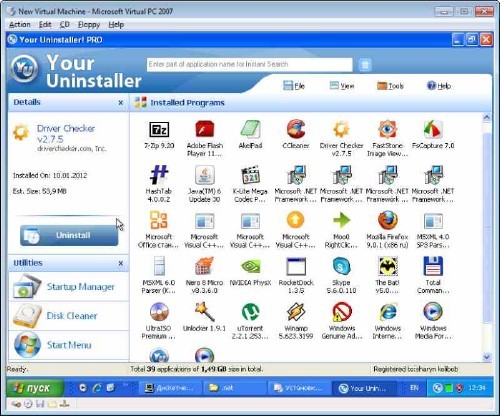Click the instant search field
Image resolution: width=500 pixels, height=416 pixels.
point(249,64)
